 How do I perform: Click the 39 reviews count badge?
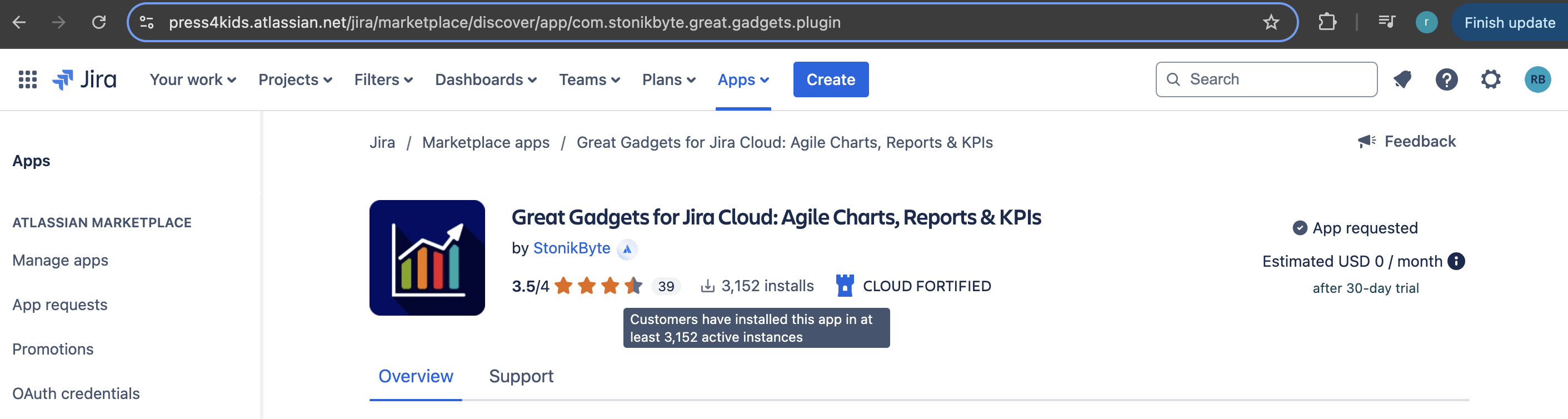[x=666, y=286]
